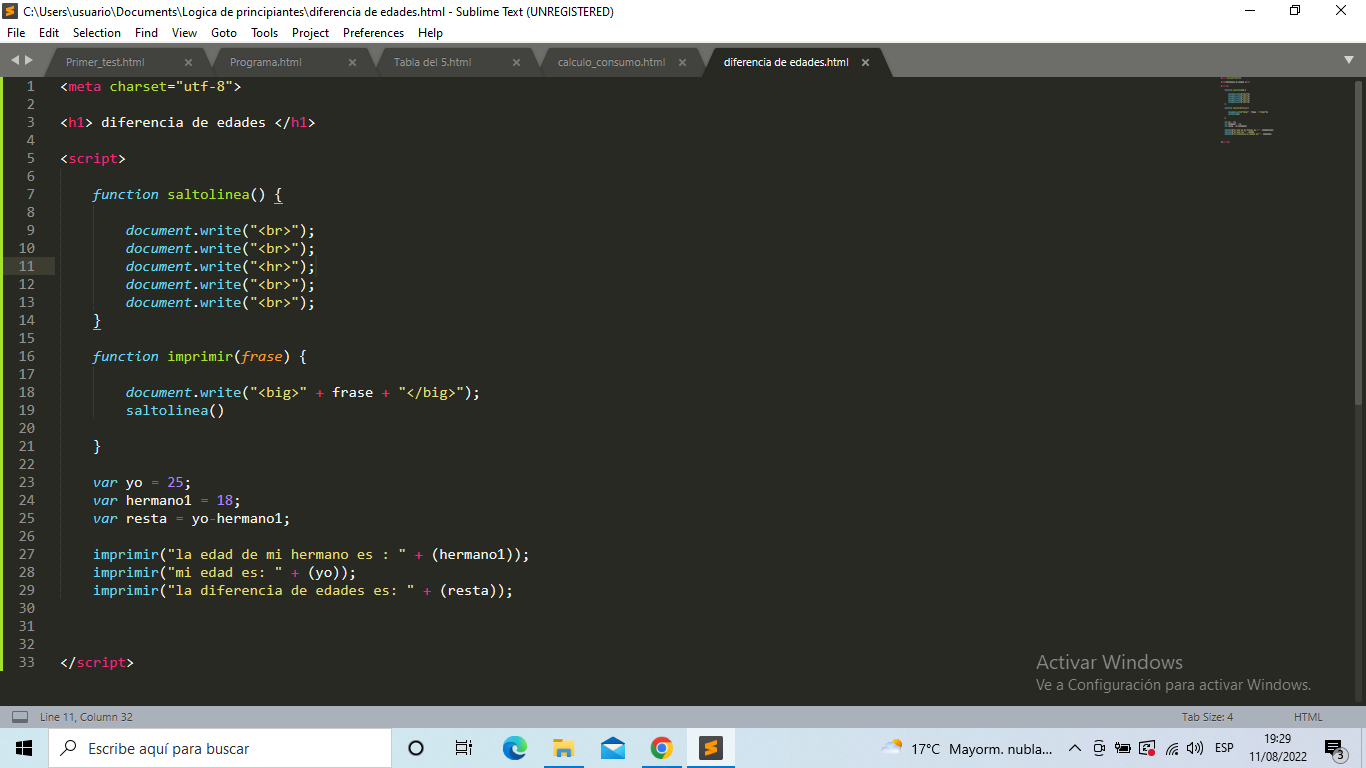
Task: Close the Programa.html tab
Action: pos(352,62)
